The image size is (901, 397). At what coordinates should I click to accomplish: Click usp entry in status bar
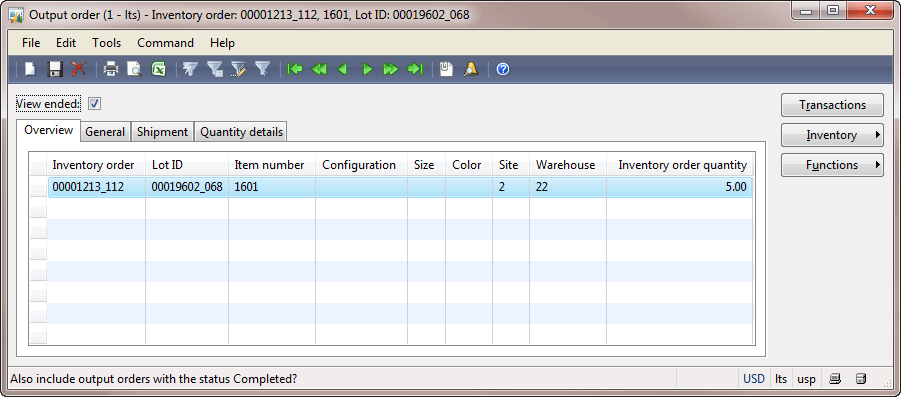coord(806,379)
